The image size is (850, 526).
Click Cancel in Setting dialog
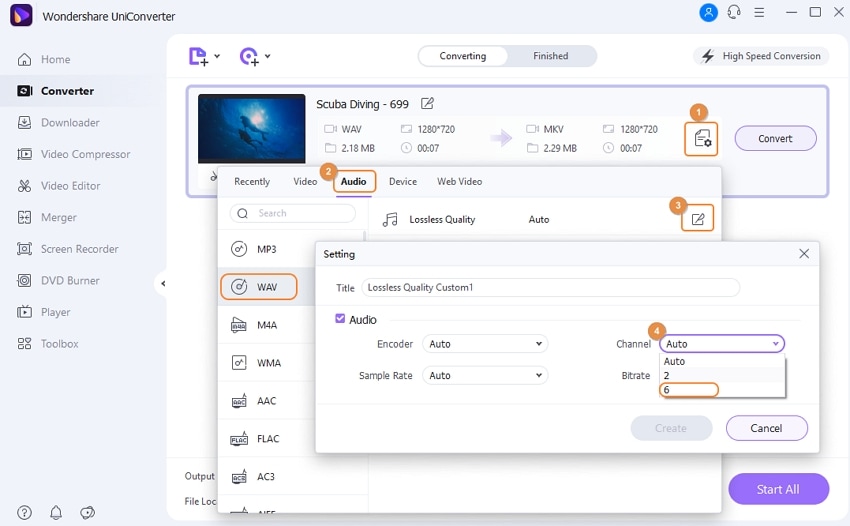tap(767, 428)
